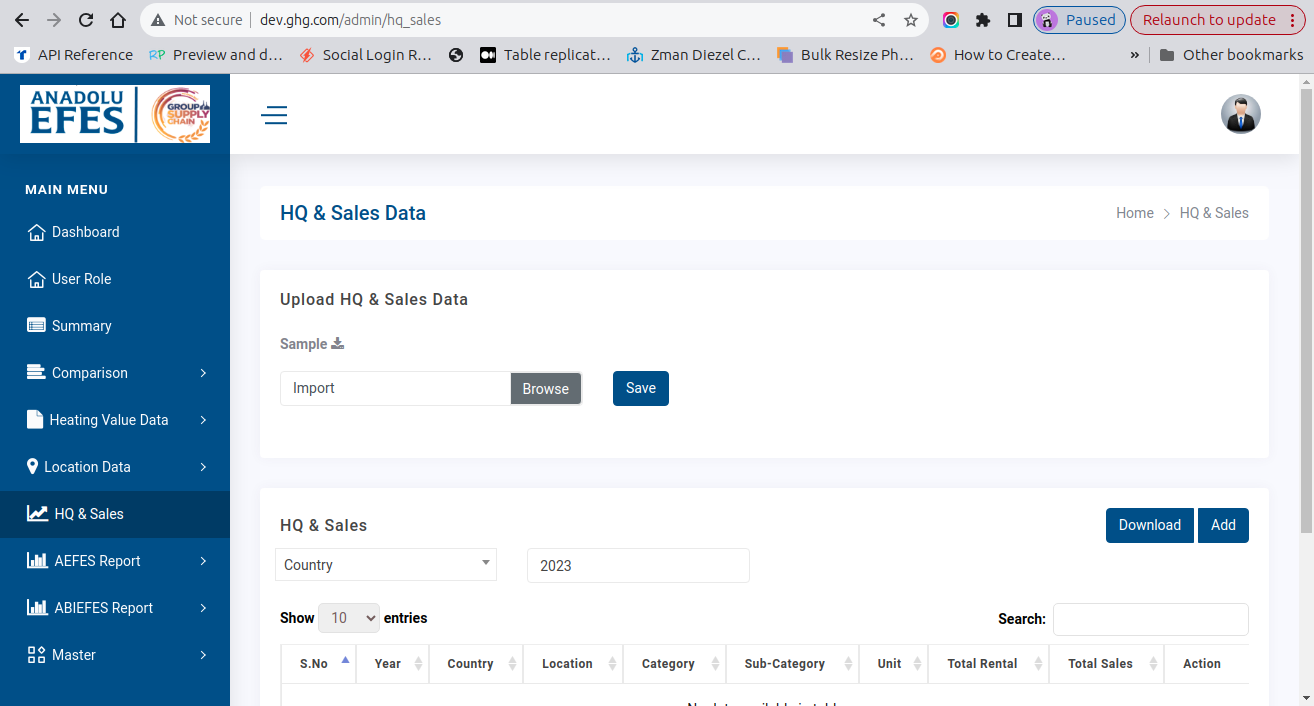Bookmark this page with star icon
1314x706 pixels.
[910, 20]
